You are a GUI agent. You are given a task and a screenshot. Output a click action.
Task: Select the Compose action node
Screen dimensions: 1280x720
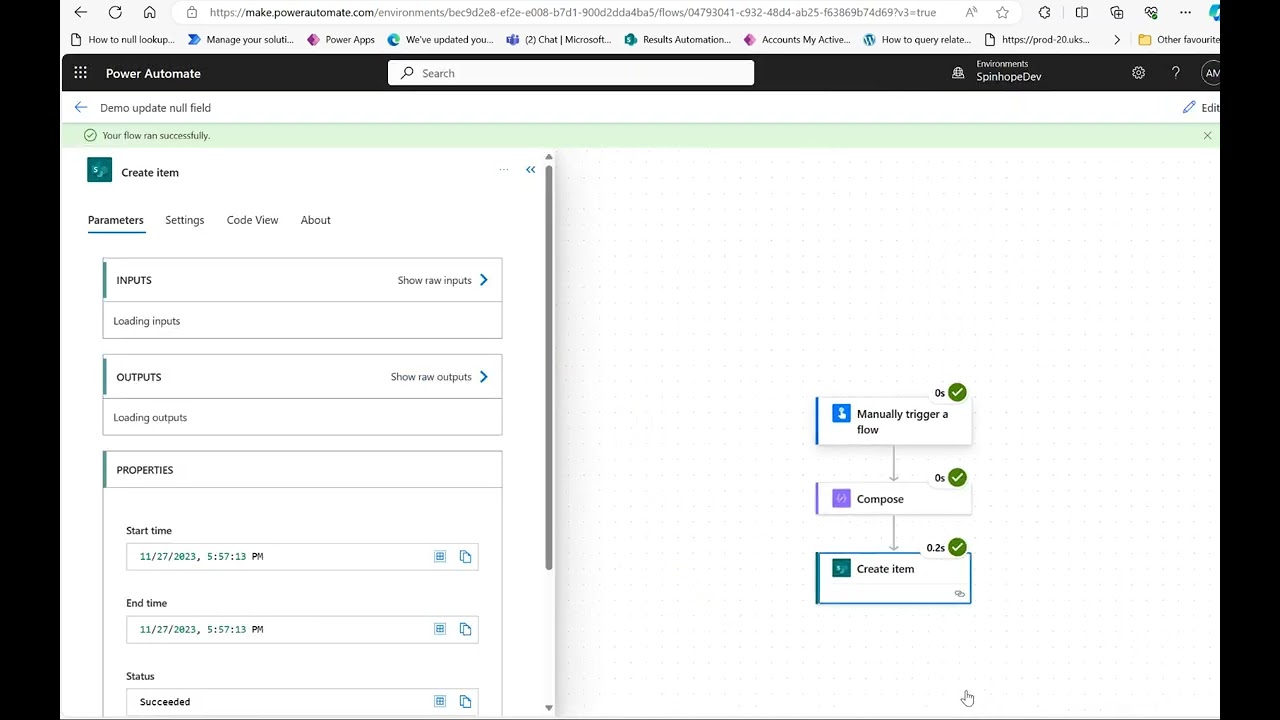pyautogui.click(x=893, y=499)
